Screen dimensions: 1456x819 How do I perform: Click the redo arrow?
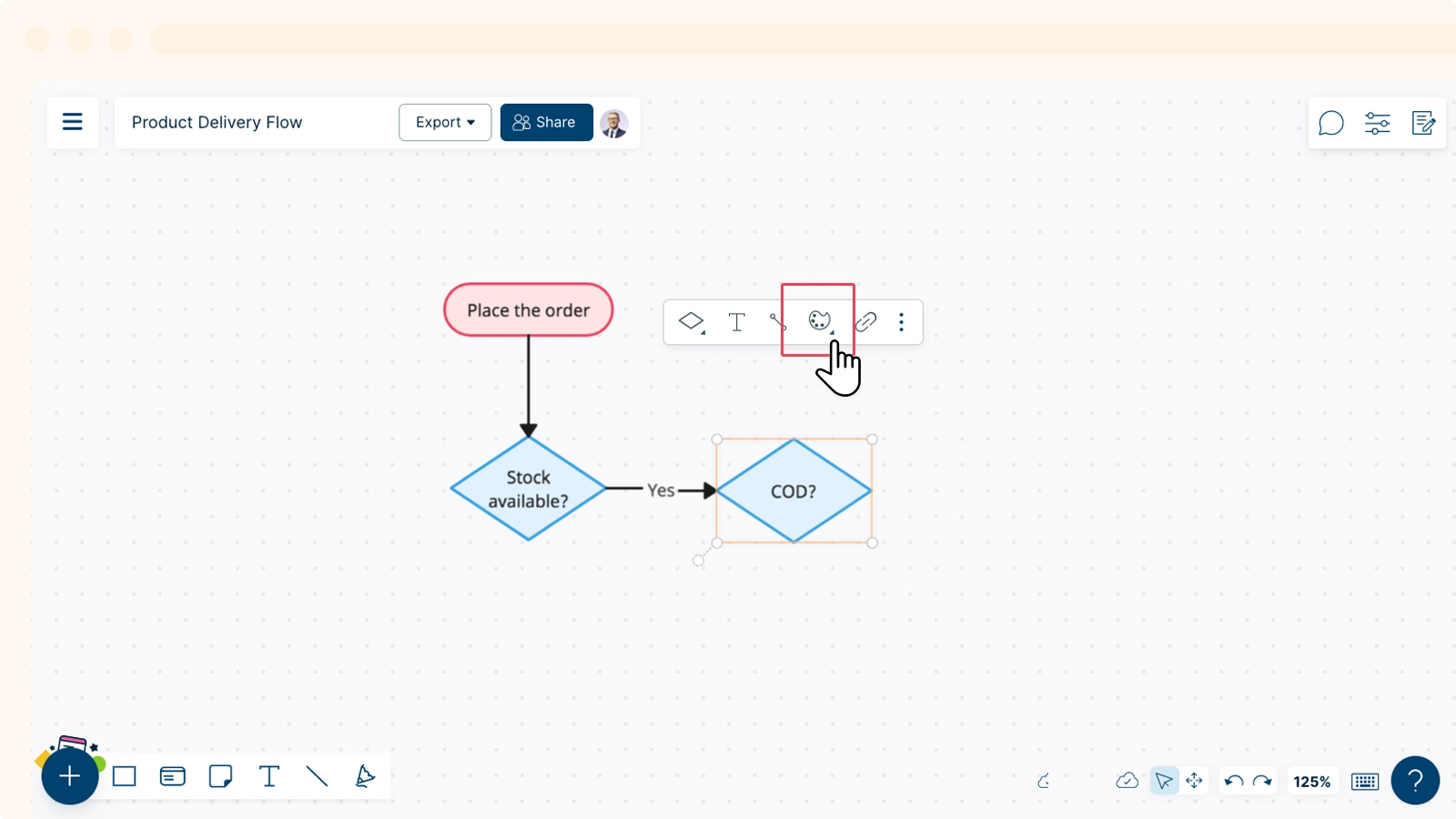1262,781
